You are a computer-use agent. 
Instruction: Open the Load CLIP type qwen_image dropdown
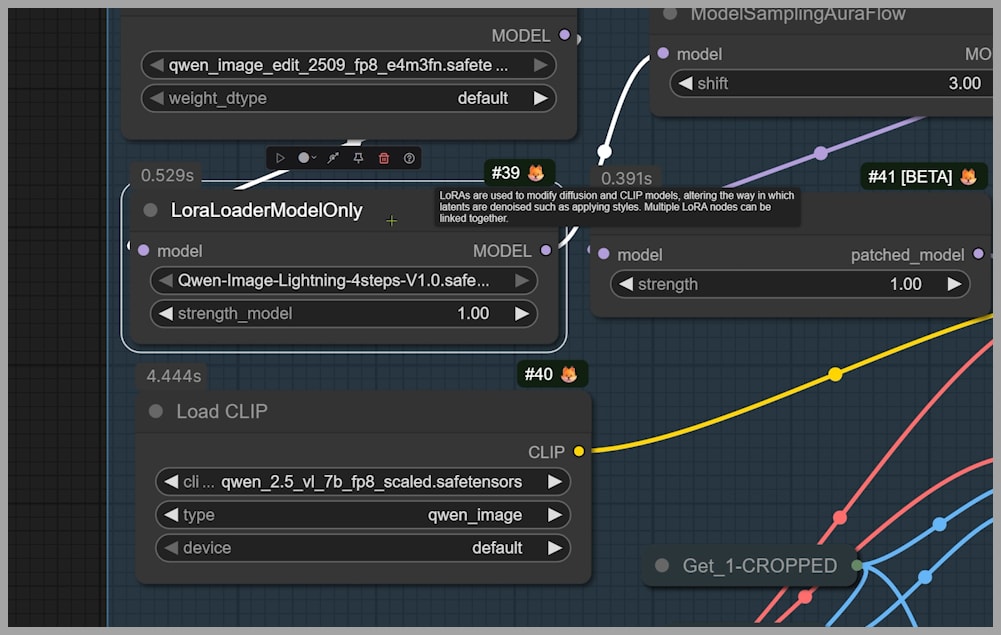[362, 515]
